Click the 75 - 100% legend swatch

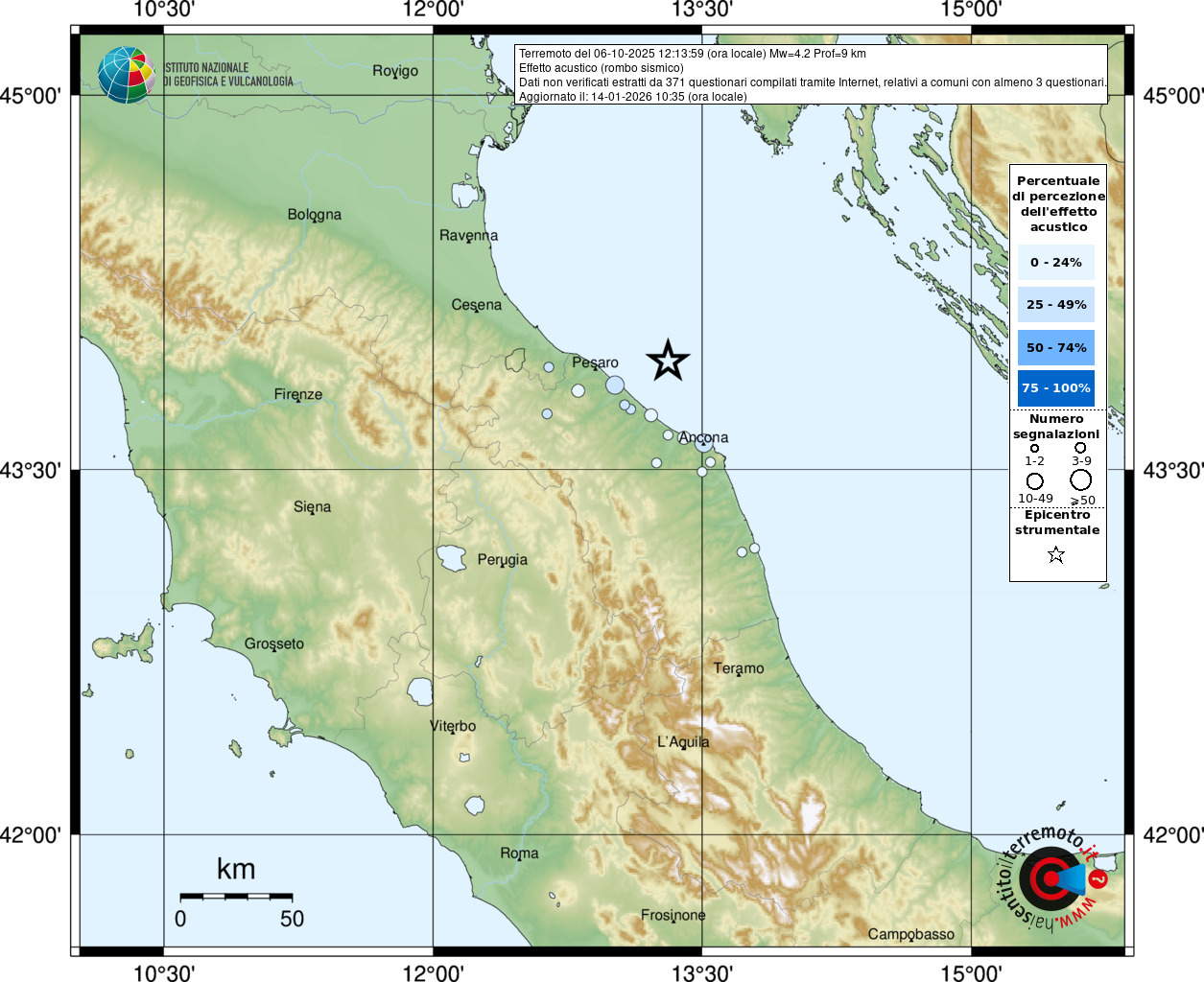[1055, 388]
